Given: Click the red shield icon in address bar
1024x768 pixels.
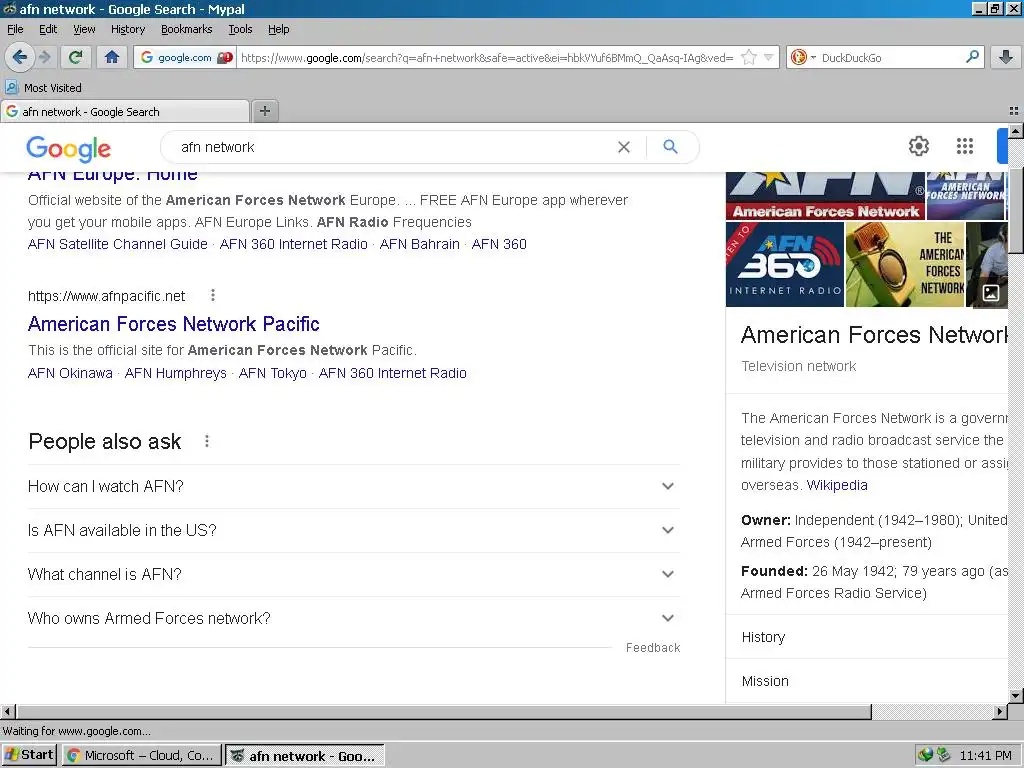Looking at the screenshot, I should [x=225, y=57].
